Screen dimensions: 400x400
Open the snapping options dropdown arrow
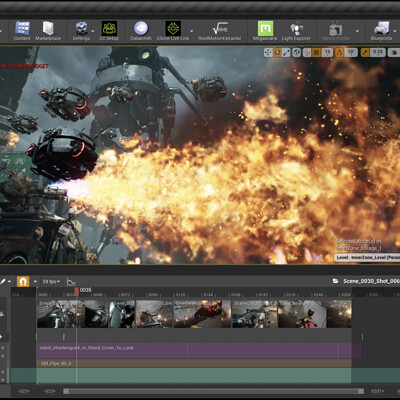pos(35,282)
